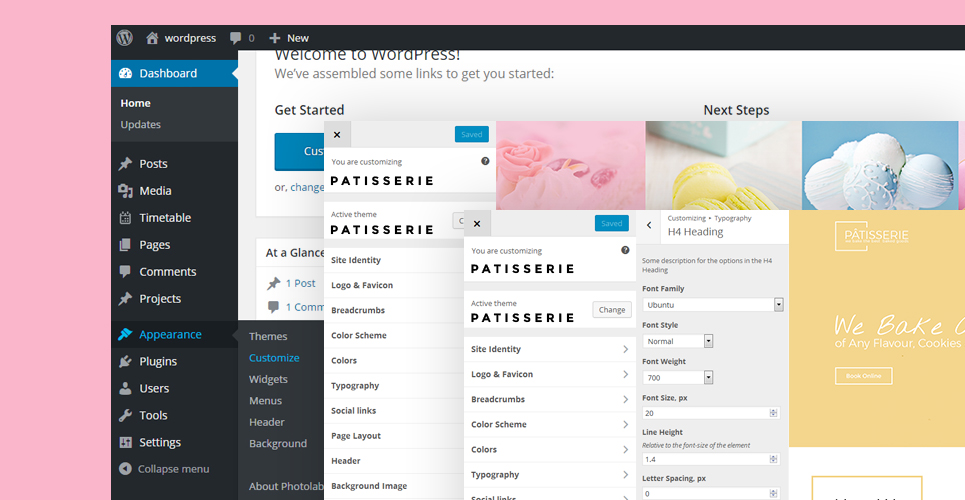
Task: Open the Font Weight 700 dropdown
Action: click(x=678, y=377)
